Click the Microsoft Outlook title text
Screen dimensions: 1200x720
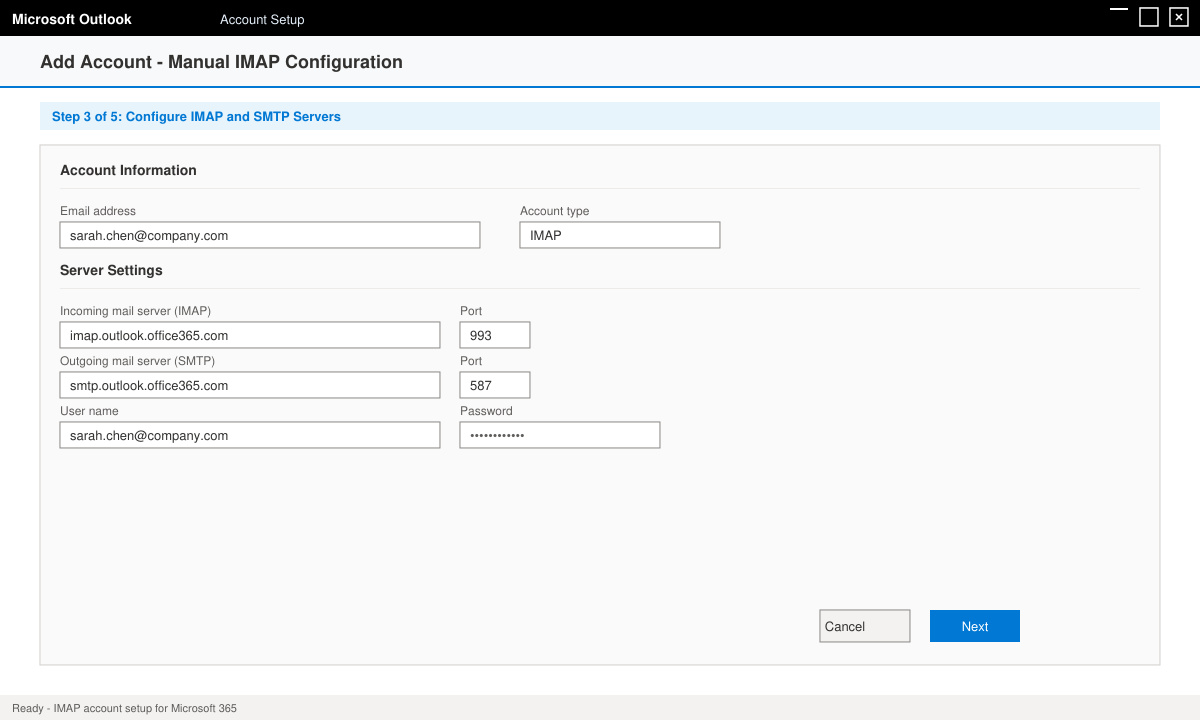(x=72, y=19)
